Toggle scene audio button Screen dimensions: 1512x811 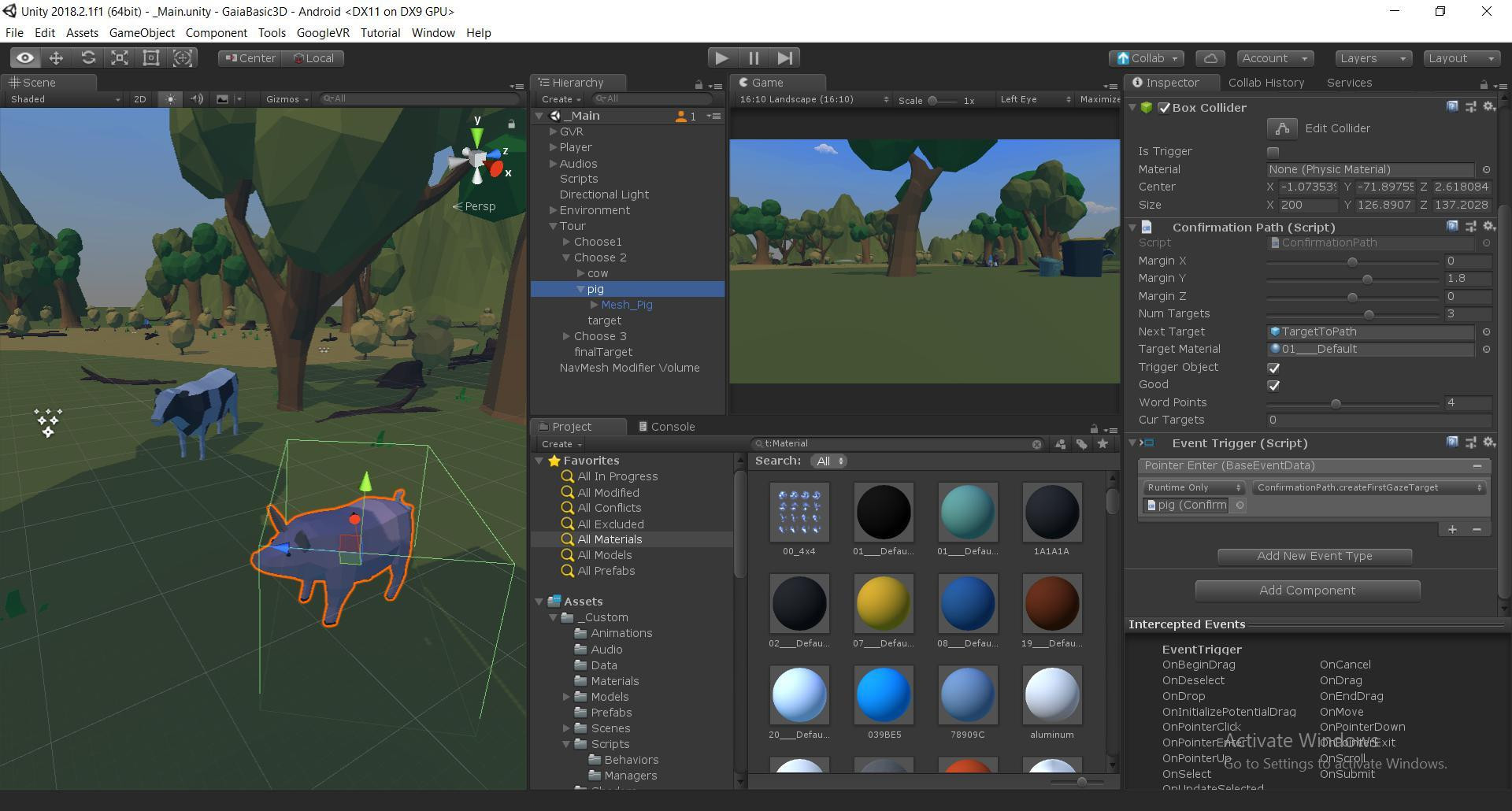(x=197, y=99)
